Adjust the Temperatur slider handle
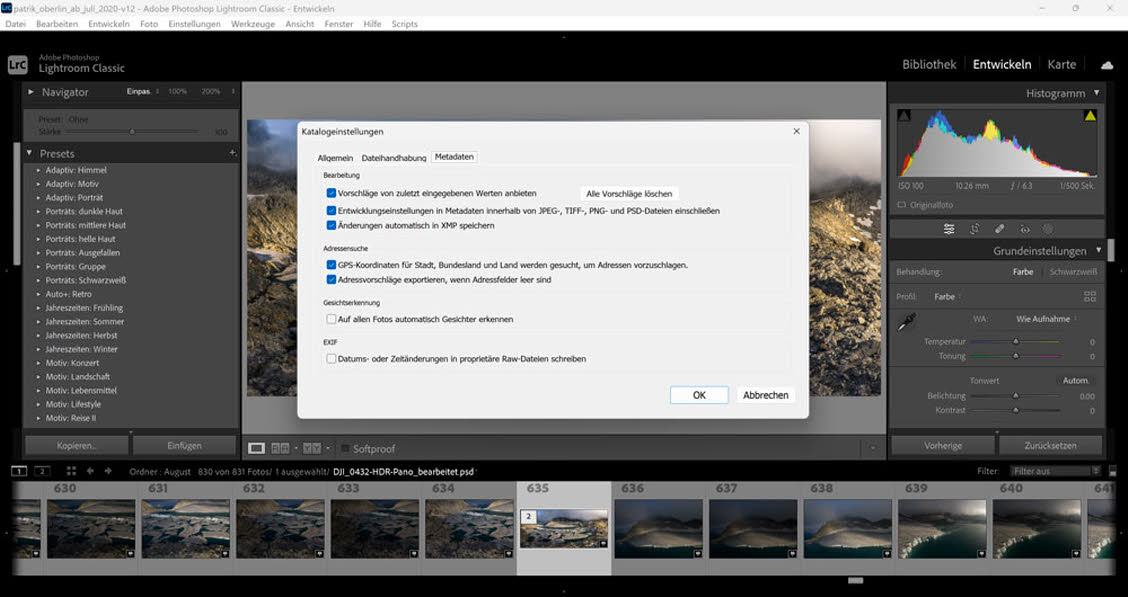This screenshot has width=1128, height=597. coord(1016,342)
